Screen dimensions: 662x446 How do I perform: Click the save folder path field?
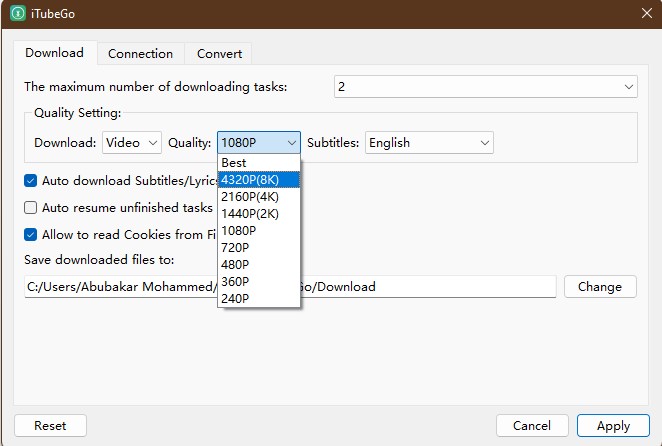290,287
